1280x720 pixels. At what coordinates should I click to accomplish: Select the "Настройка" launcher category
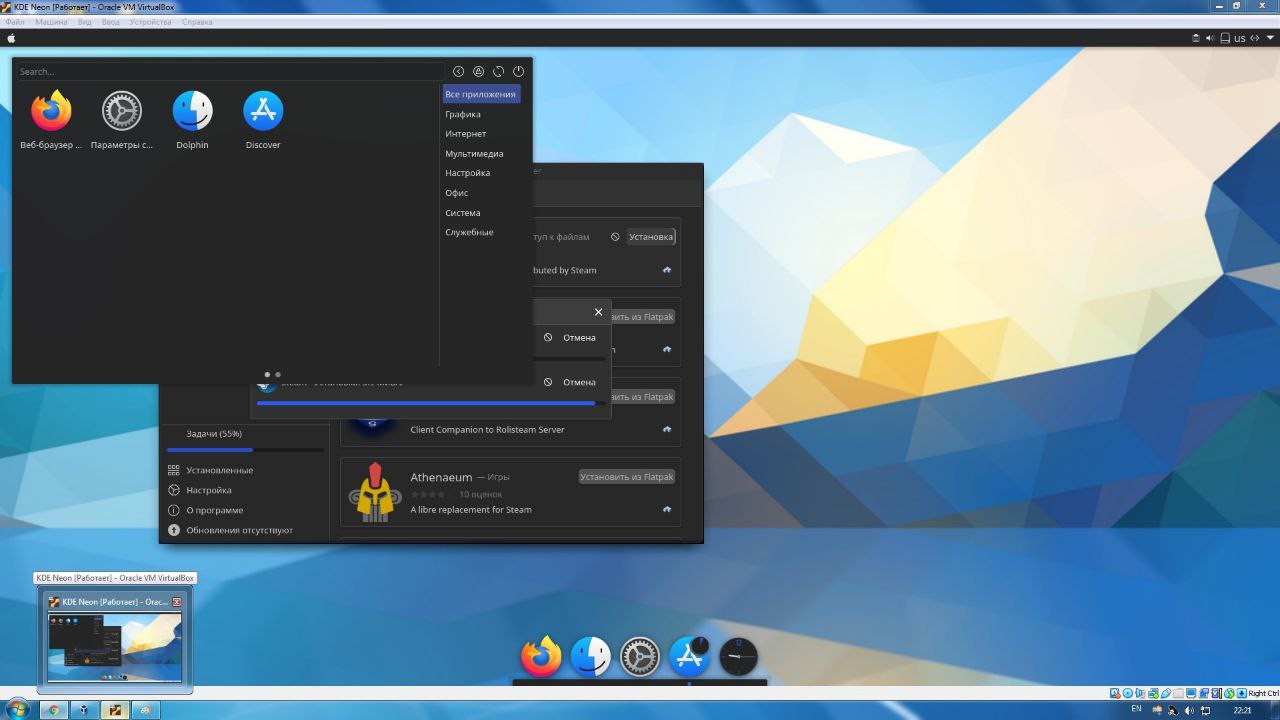467,173
